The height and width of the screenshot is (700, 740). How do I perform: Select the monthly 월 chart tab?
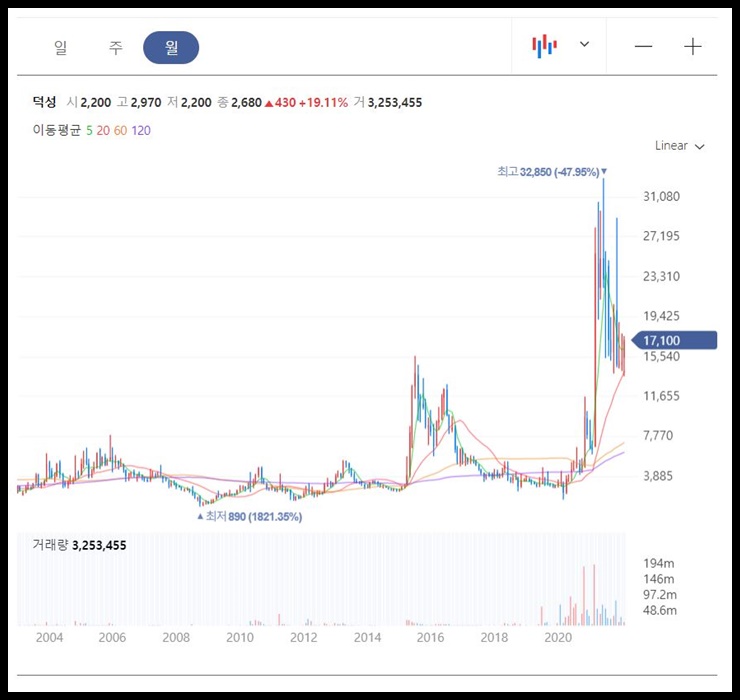click(x=171, y=48)
